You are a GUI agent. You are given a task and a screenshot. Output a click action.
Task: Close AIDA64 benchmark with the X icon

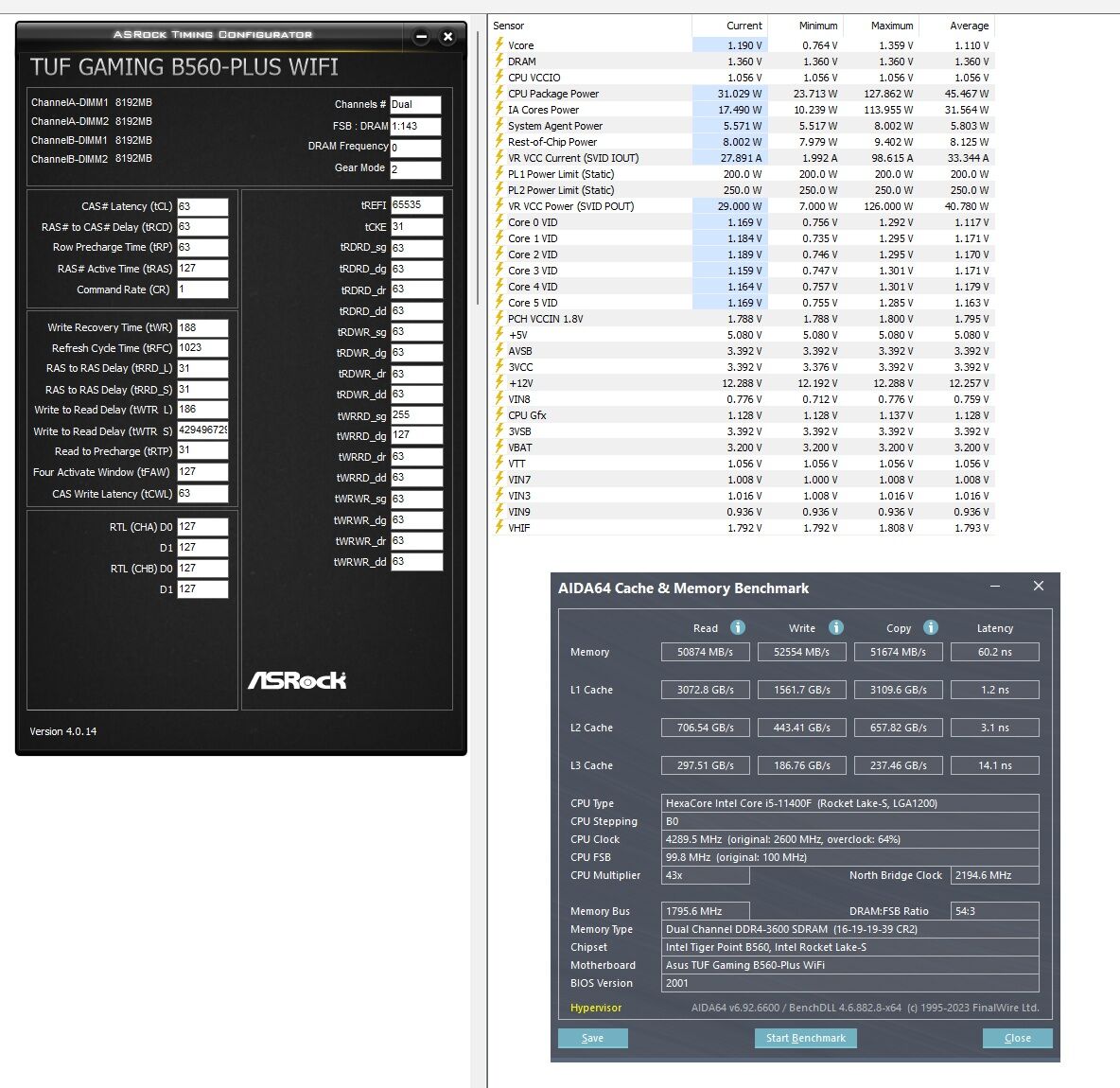1039,586
